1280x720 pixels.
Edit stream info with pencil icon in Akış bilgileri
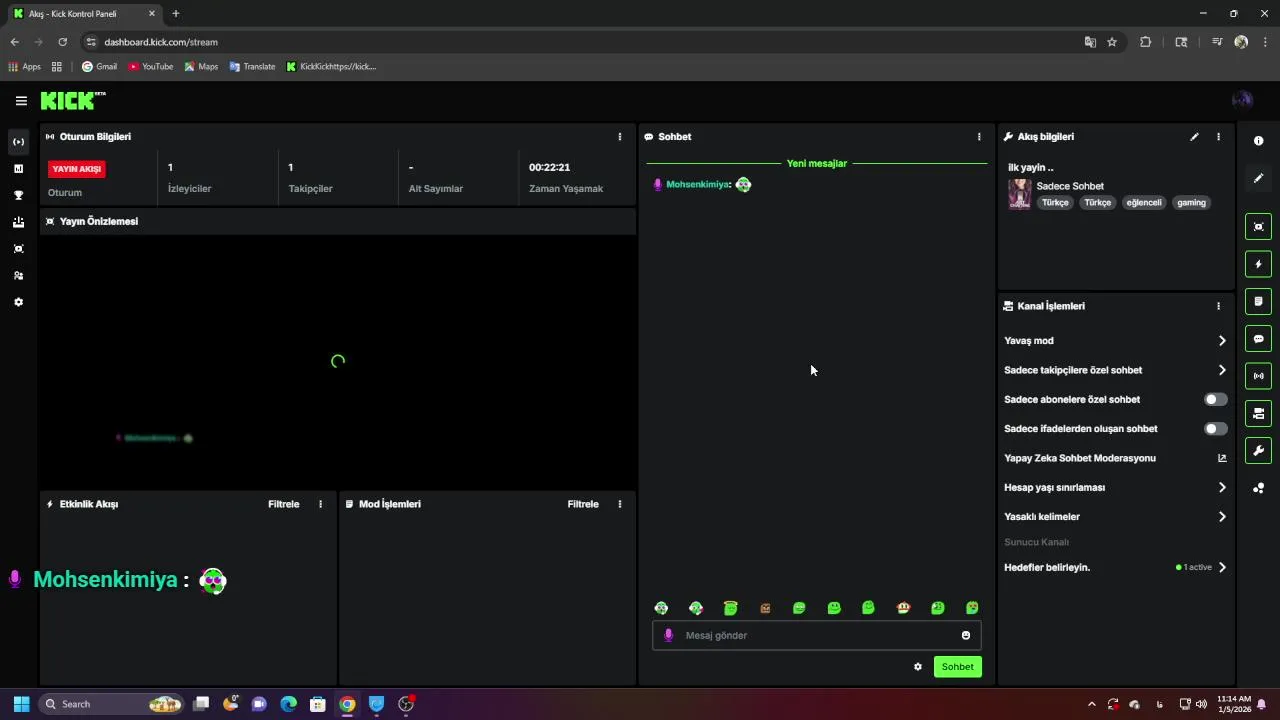tap(1194, 137)
